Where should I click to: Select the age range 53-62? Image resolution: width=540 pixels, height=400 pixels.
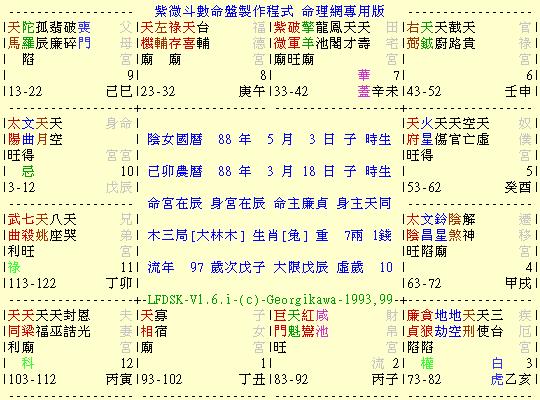(424, 187)
